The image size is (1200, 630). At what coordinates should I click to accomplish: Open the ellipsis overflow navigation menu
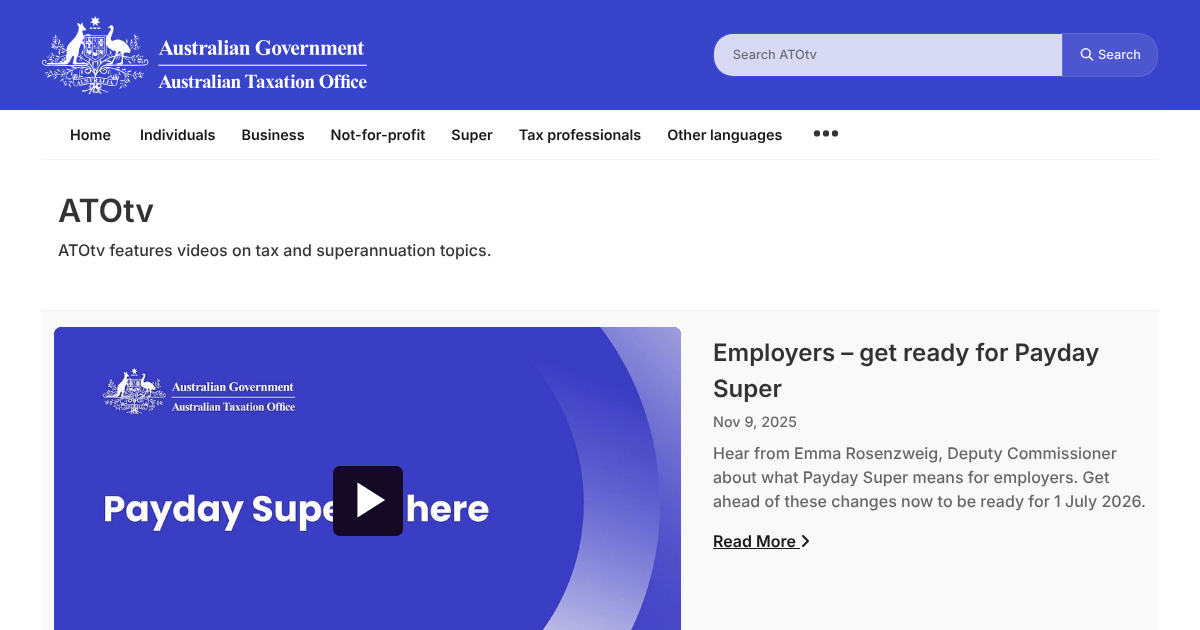click(825, 133)
